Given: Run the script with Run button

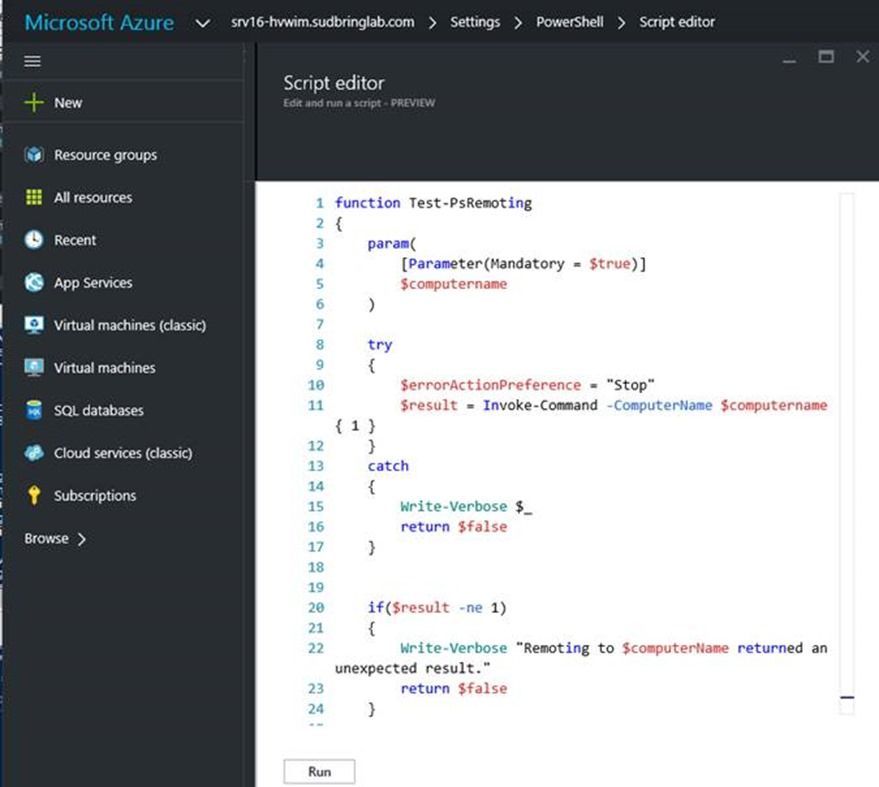Looking at the screenshot, I should (x=319, y=771).
